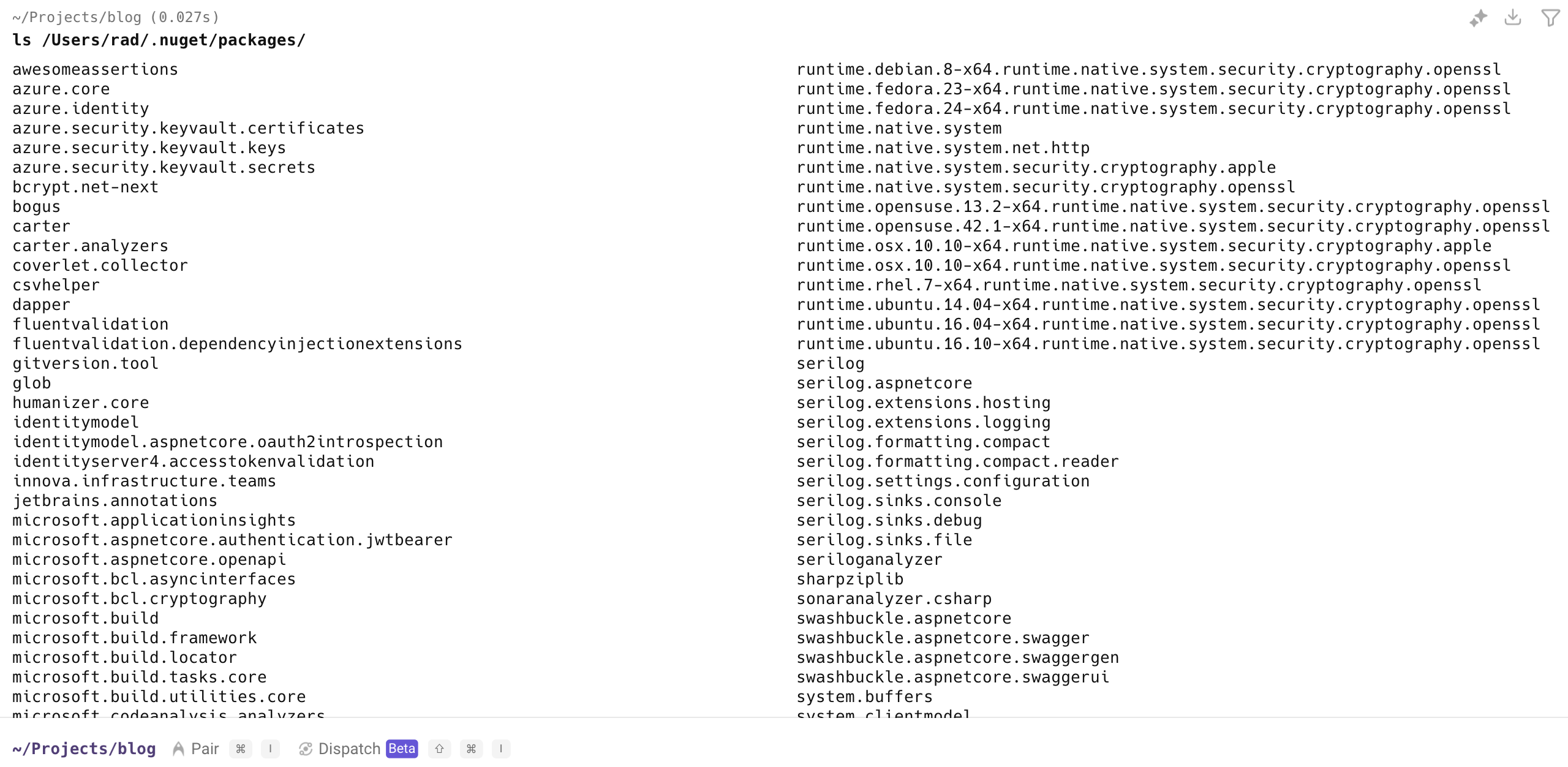Switch to Dispatch mode
Screen dimensions: 1568x767
tap(349, 749)
